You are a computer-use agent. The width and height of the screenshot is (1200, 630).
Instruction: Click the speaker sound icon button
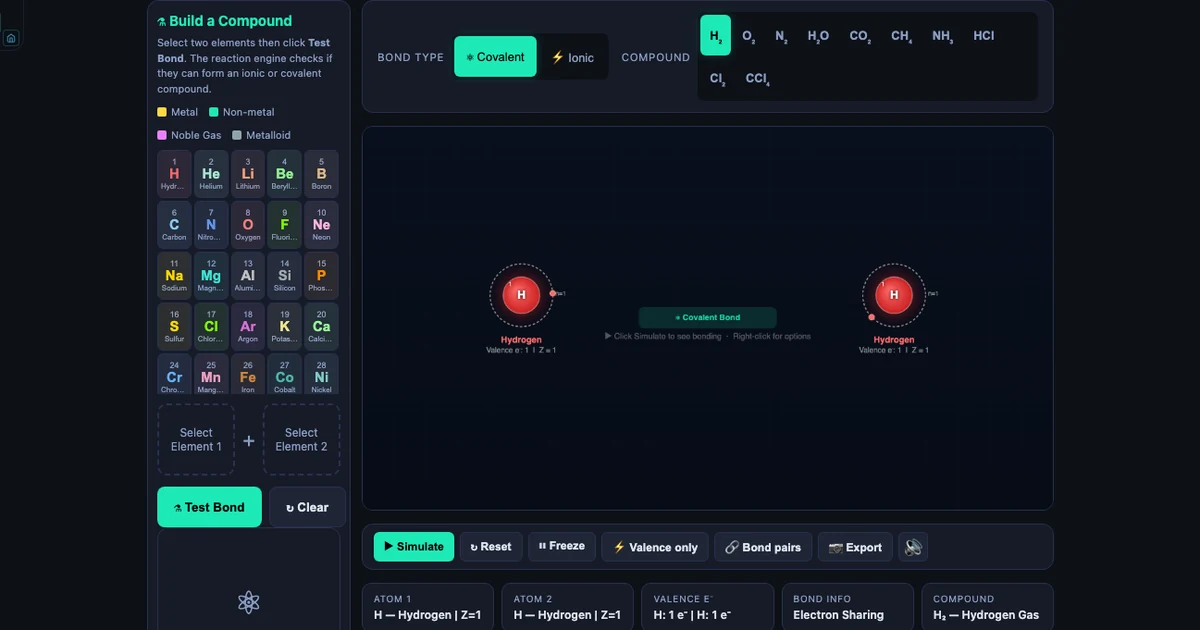coord(913,547)
